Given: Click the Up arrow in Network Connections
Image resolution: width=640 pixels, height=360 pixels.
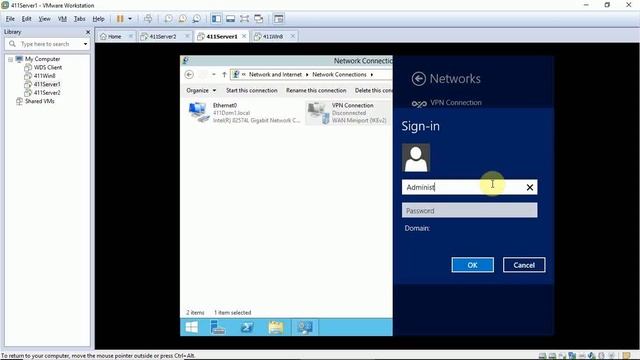Looking at the screenshot, I should point(224,75).
